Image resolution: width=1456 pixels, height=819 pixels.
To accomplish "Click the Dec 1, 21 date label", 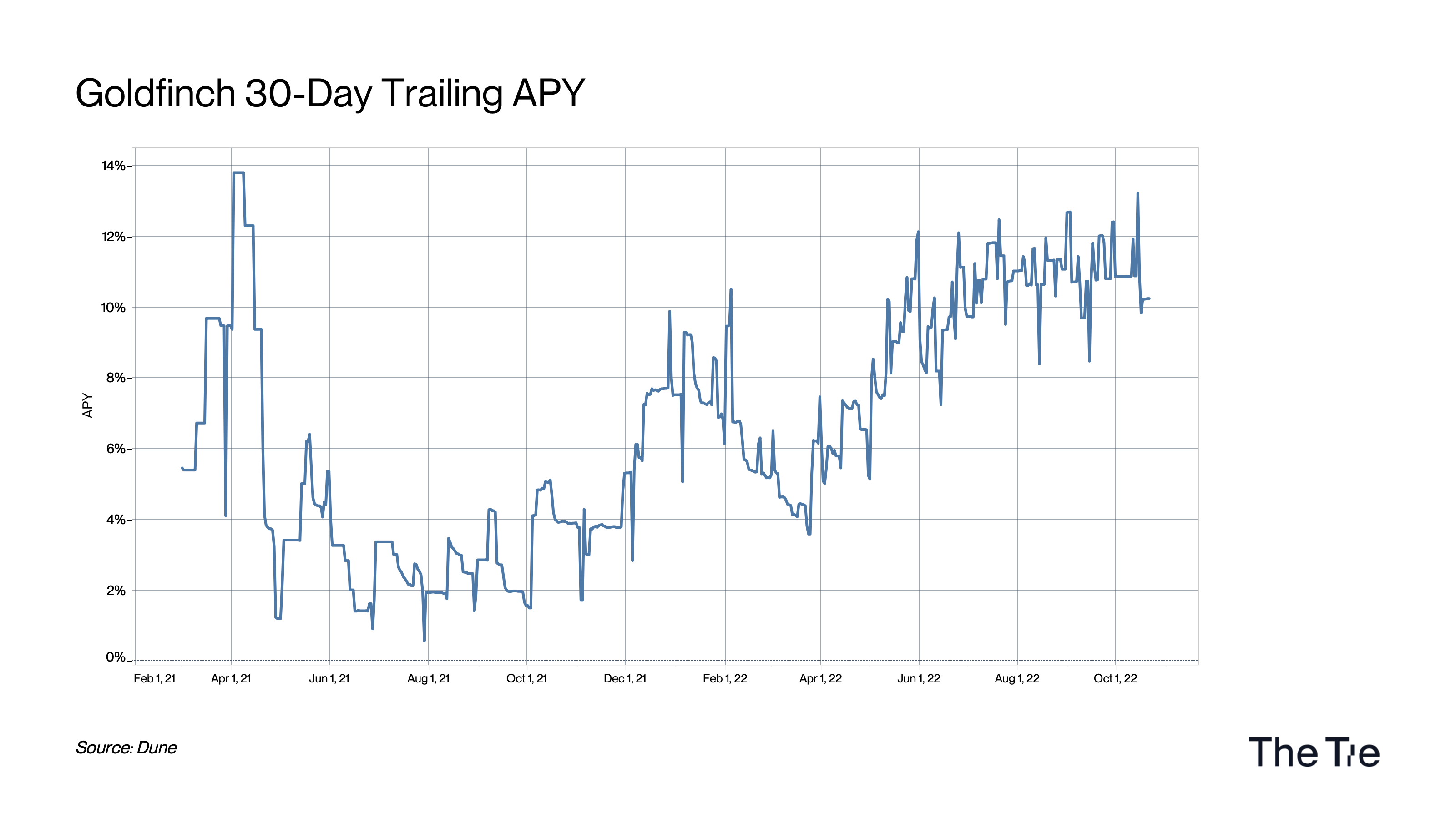I will tap(625, 678).
